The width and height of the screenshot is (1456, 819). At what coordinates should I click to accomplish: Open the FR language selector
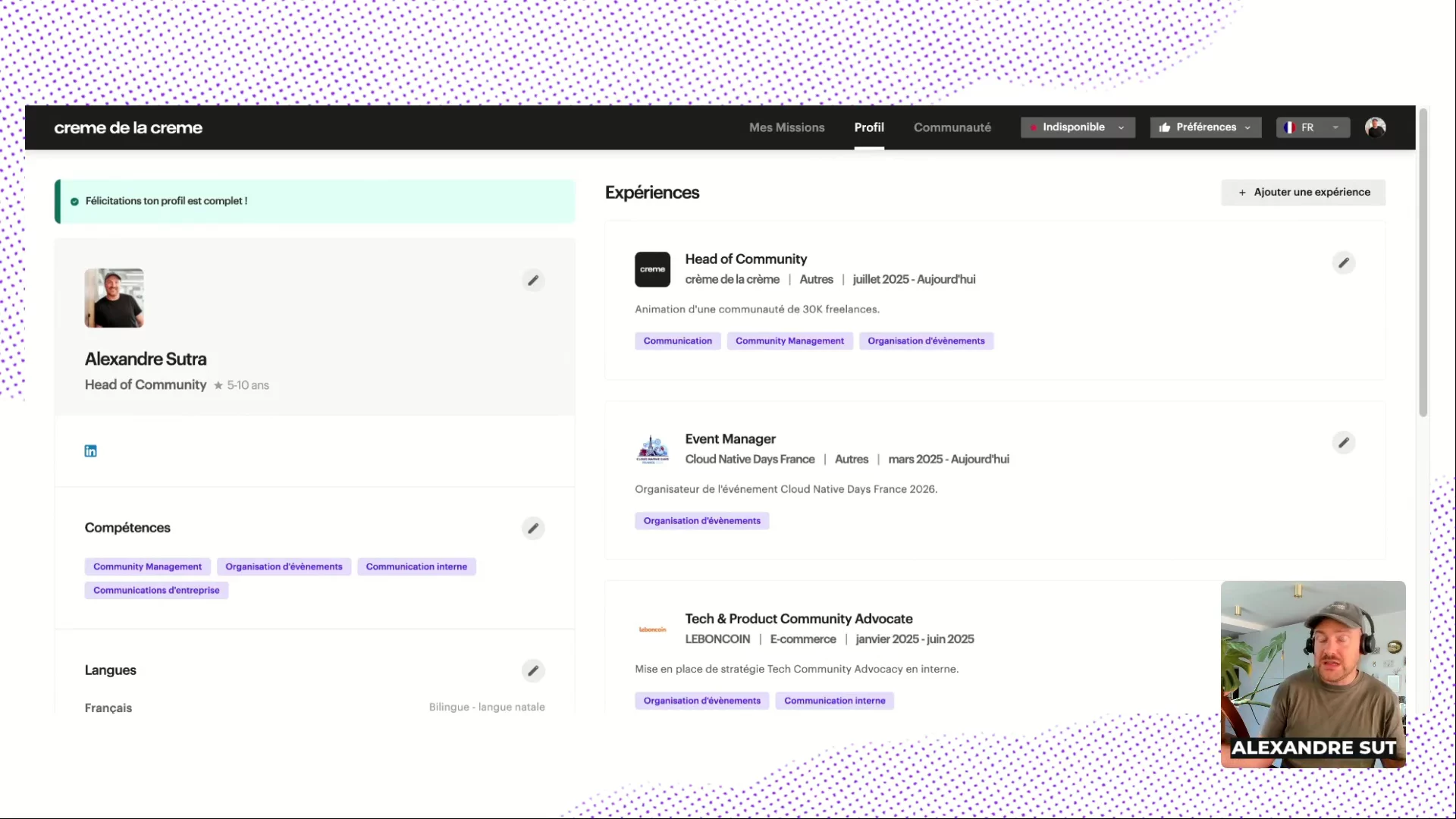click(1313, 127)
